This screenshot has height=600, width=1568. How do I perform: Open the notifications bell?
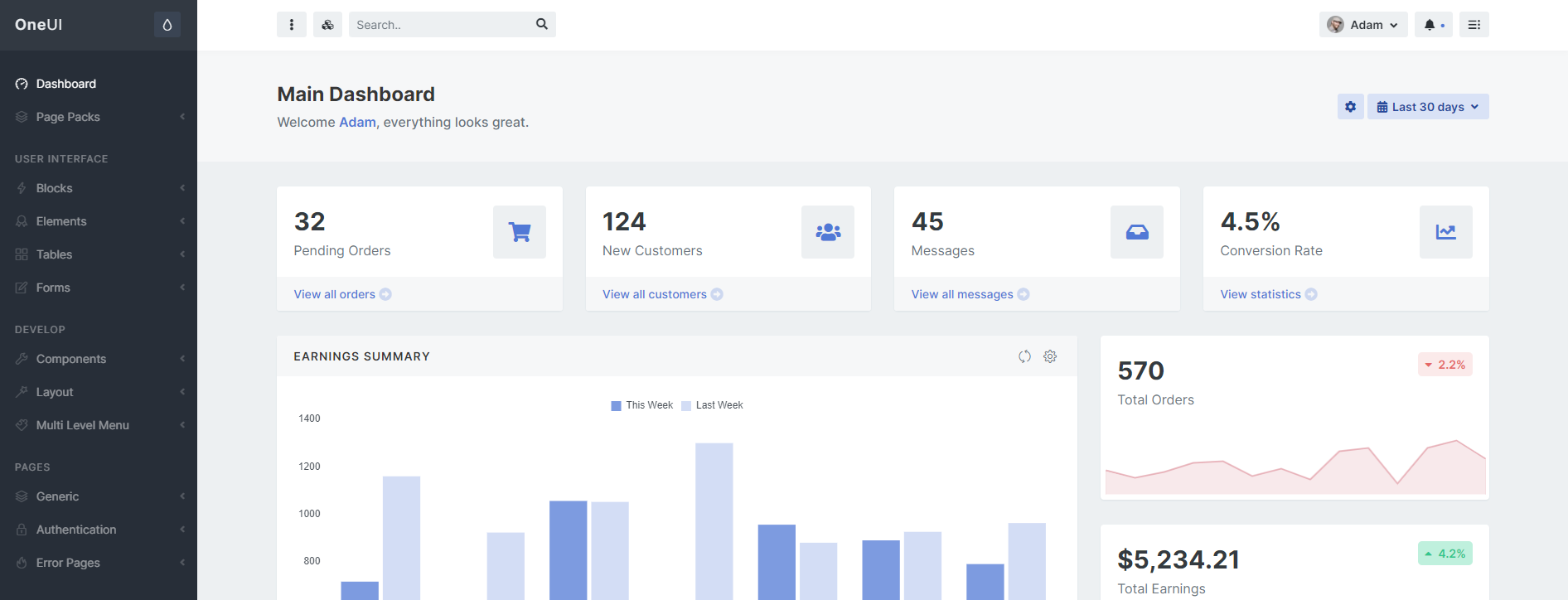[x=1433, y=25]
